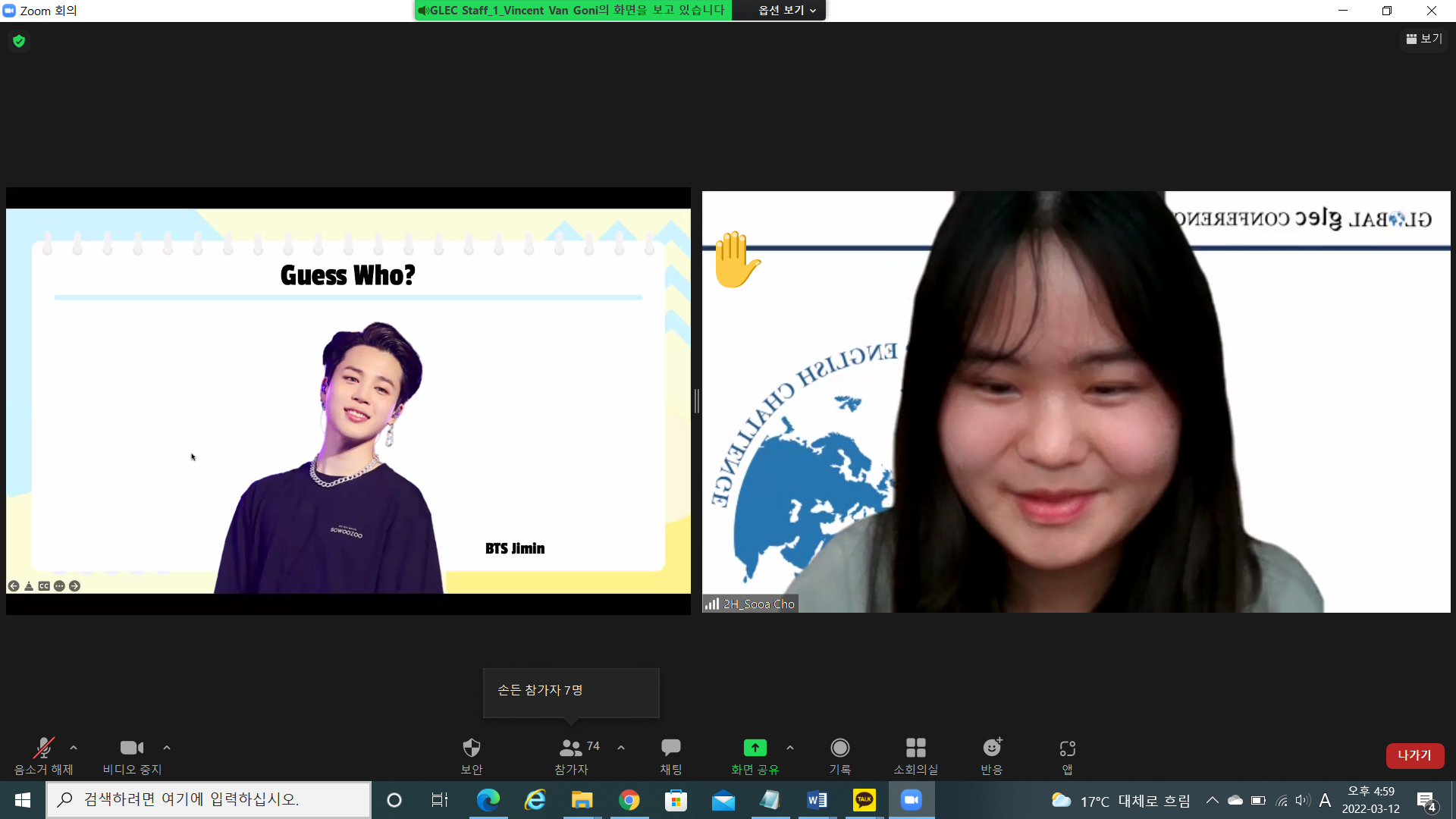Expand participants options arrow

coord(621,748)
